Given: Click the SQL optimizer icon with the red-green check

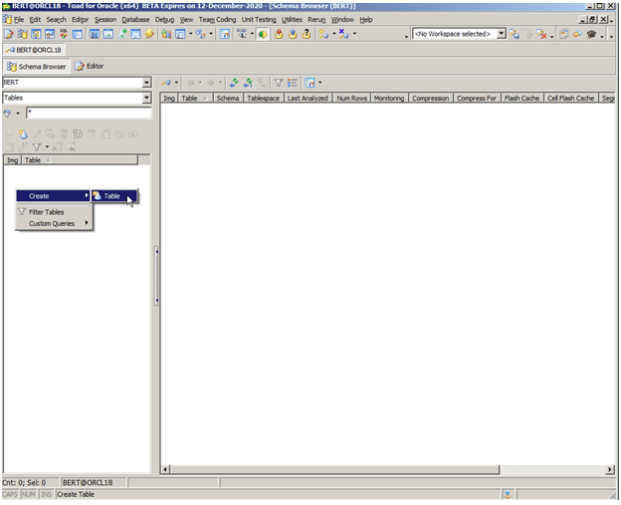Looking at the screenshot, I should 63,34.
